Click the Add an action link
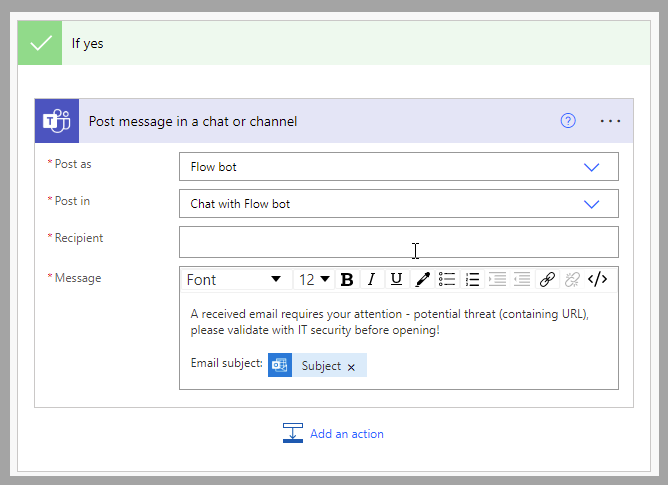Screen dimensions: 668x485 [x=347, y=434]
